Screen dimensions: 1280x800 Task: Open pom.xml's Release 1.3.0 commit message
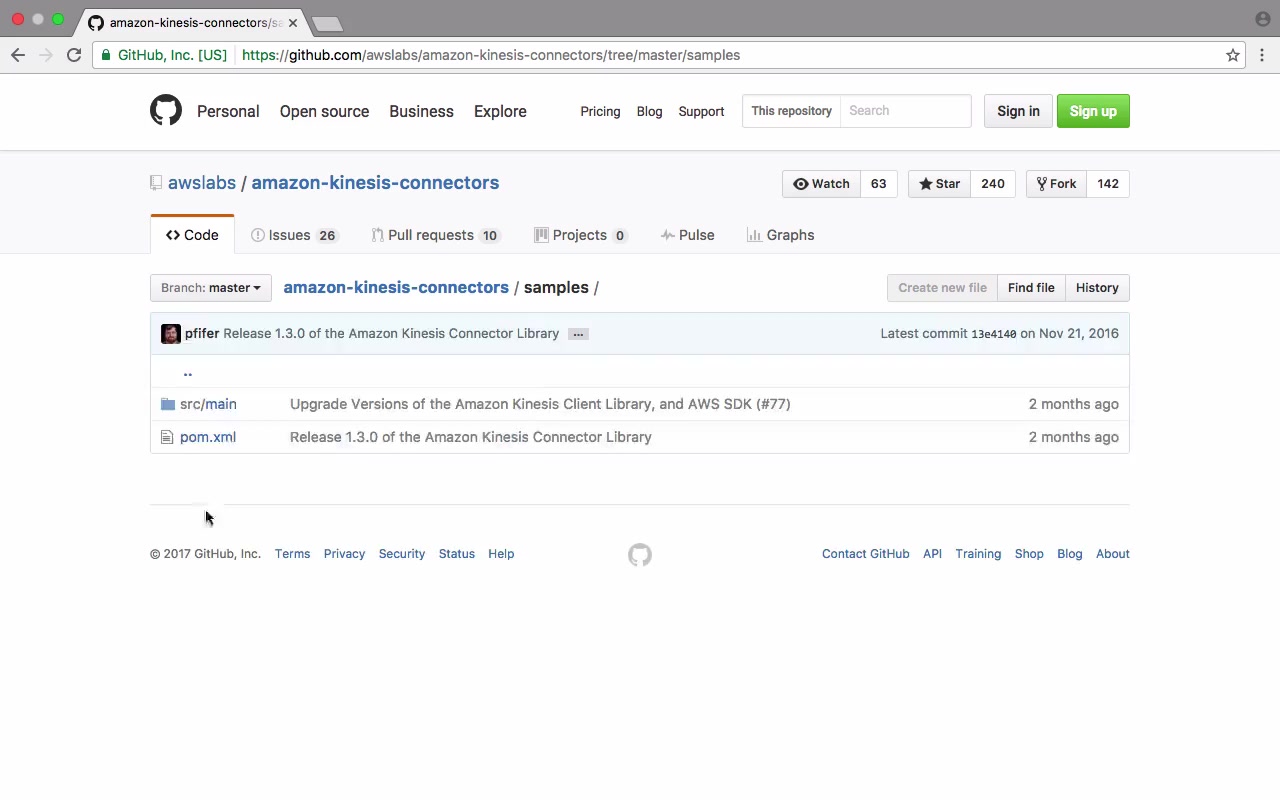coord(471,437)
